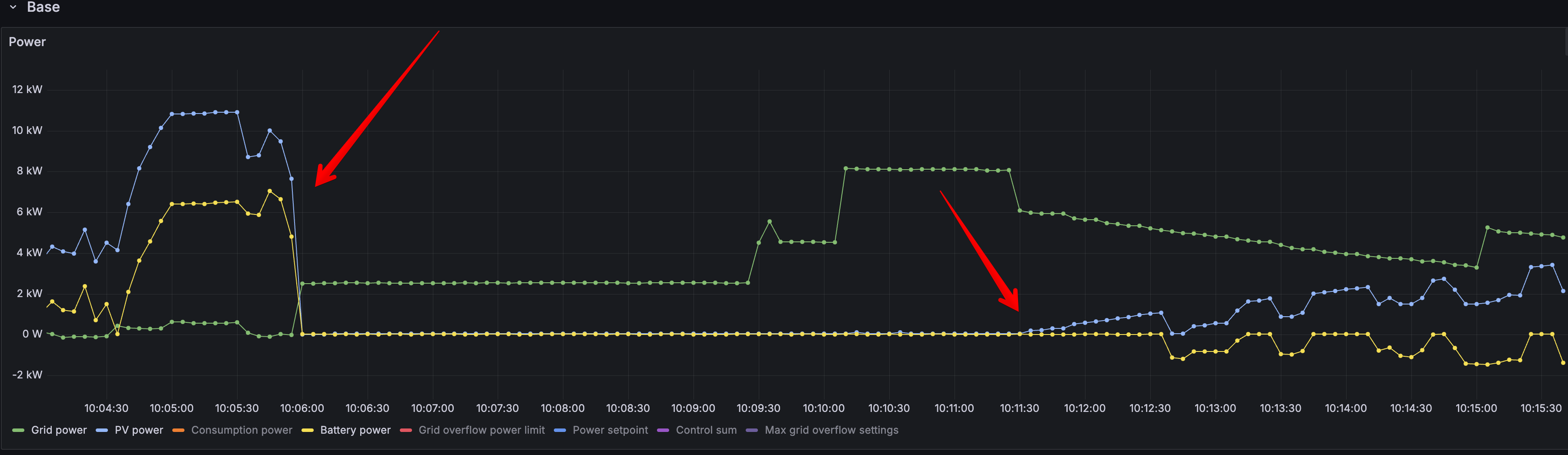
Task: Open the Power panel title menu
Action: click(27, 42)
